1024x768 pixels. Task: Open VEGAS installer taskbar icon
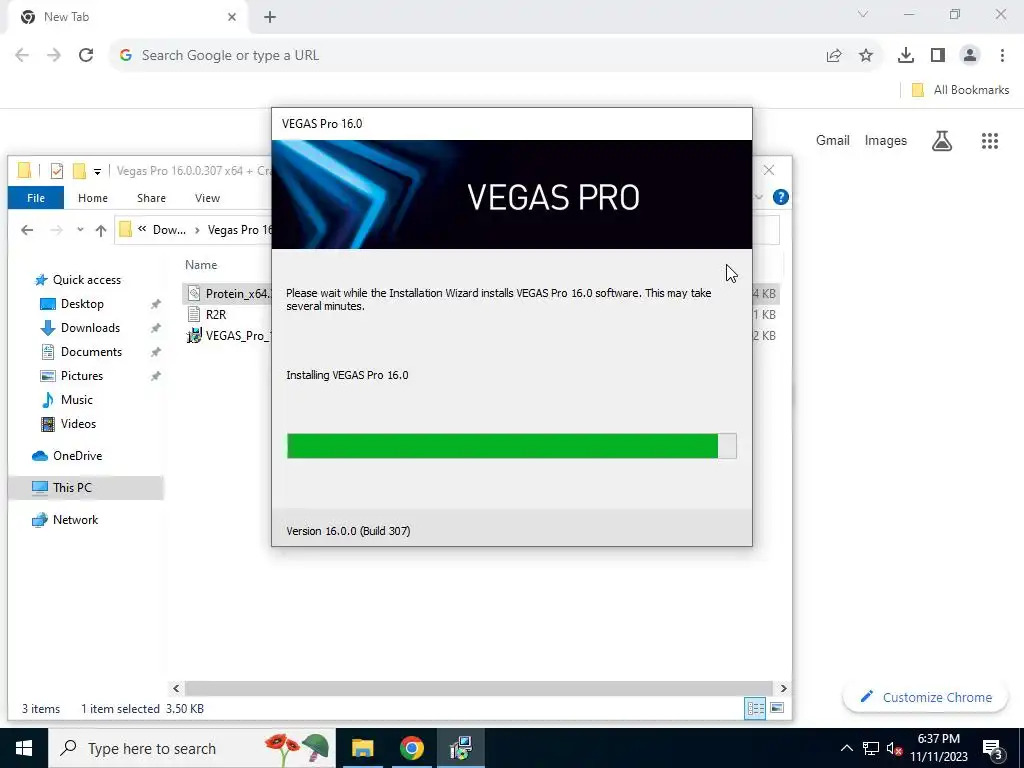[x=461, y=748]
